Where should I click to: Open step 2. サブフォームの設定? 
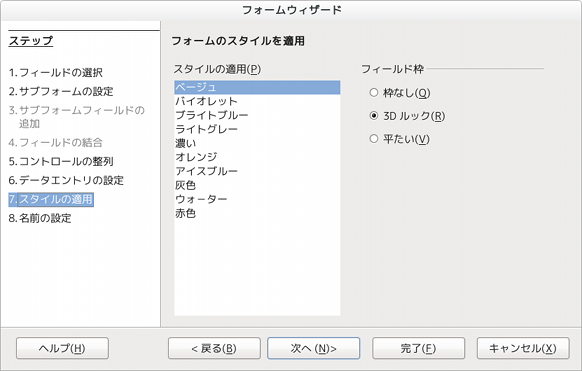point(61,92)
